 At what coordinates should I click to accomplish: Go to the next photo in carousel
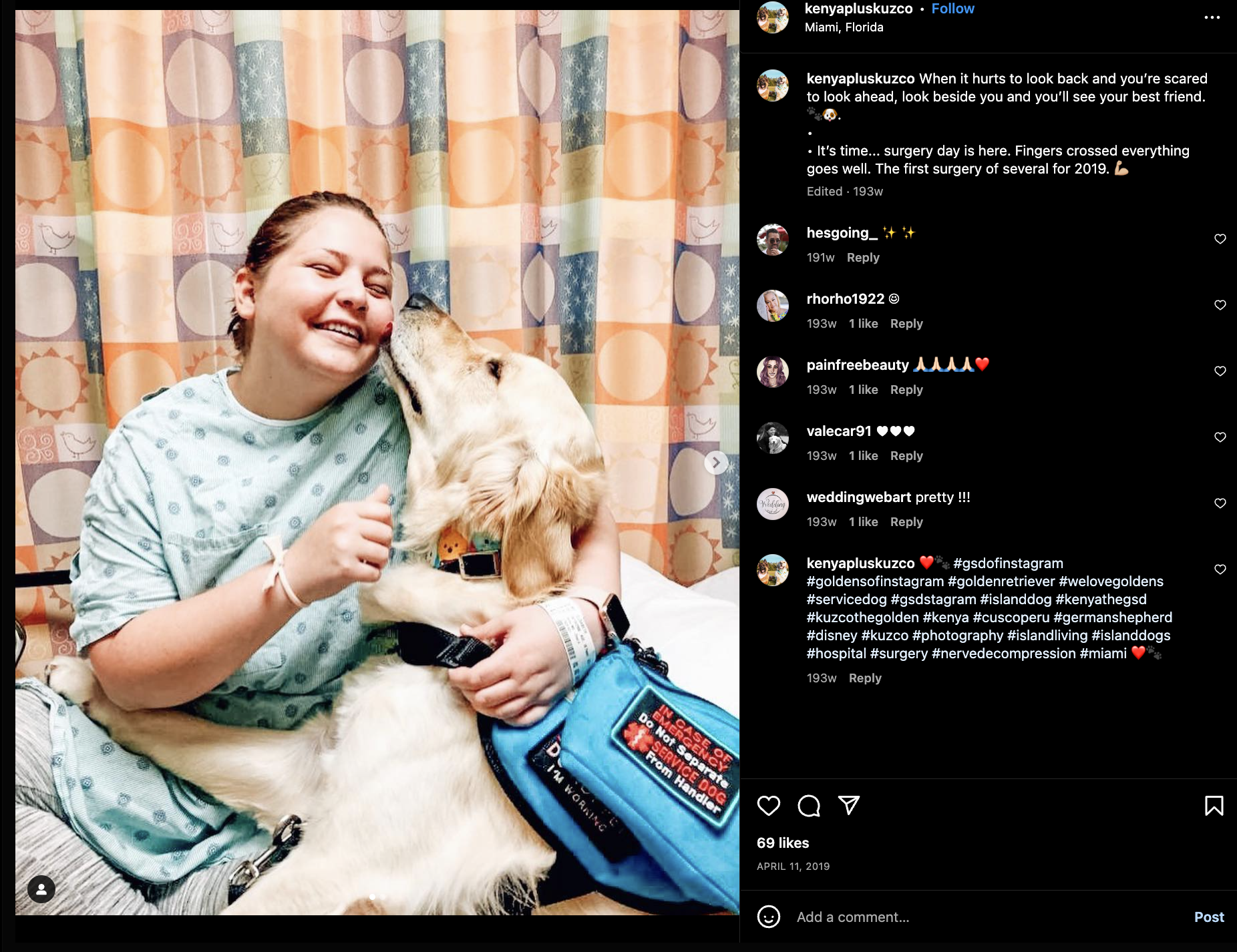(x=716, y=462)
